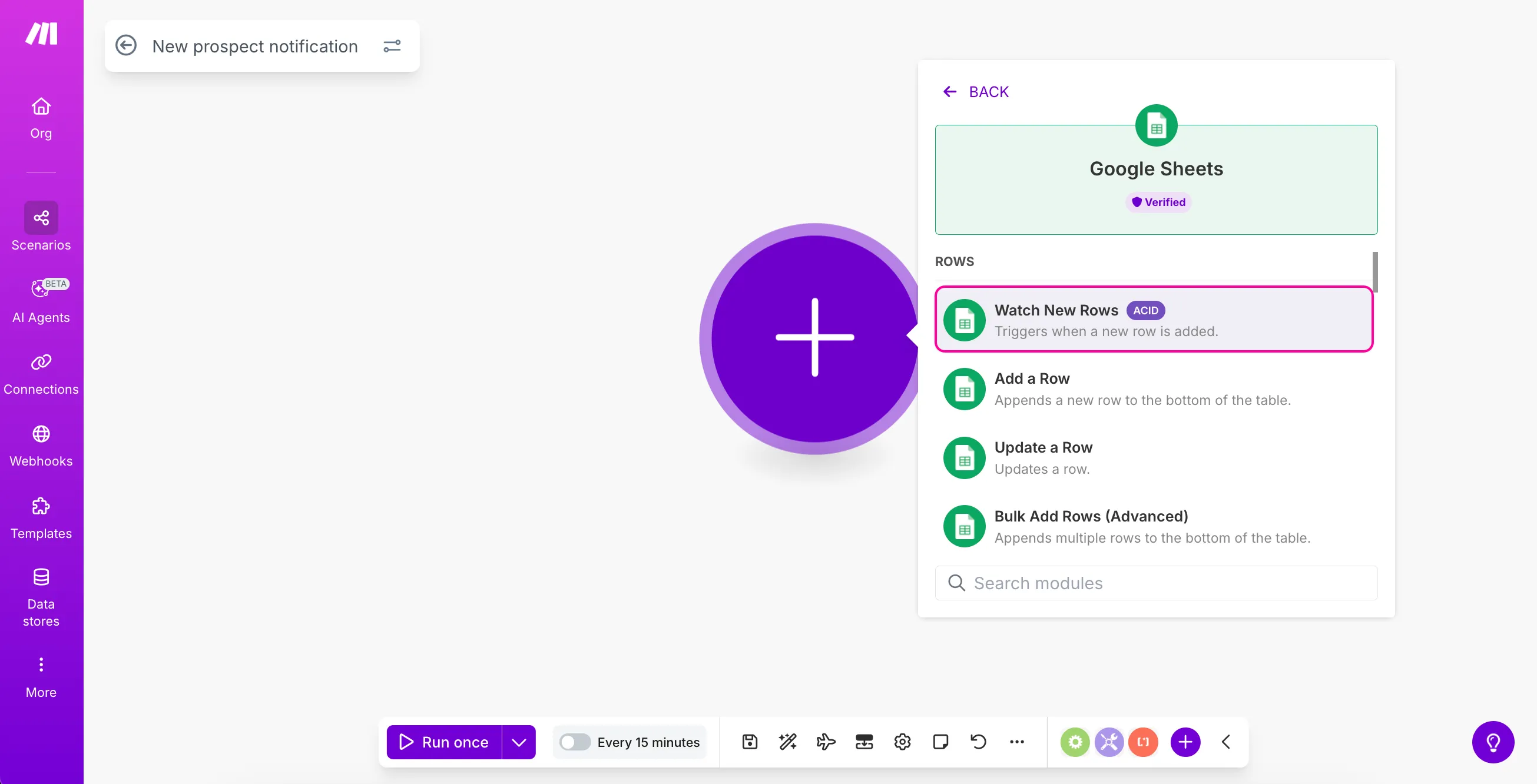Go BACK to the app list

tap(976, 92)
